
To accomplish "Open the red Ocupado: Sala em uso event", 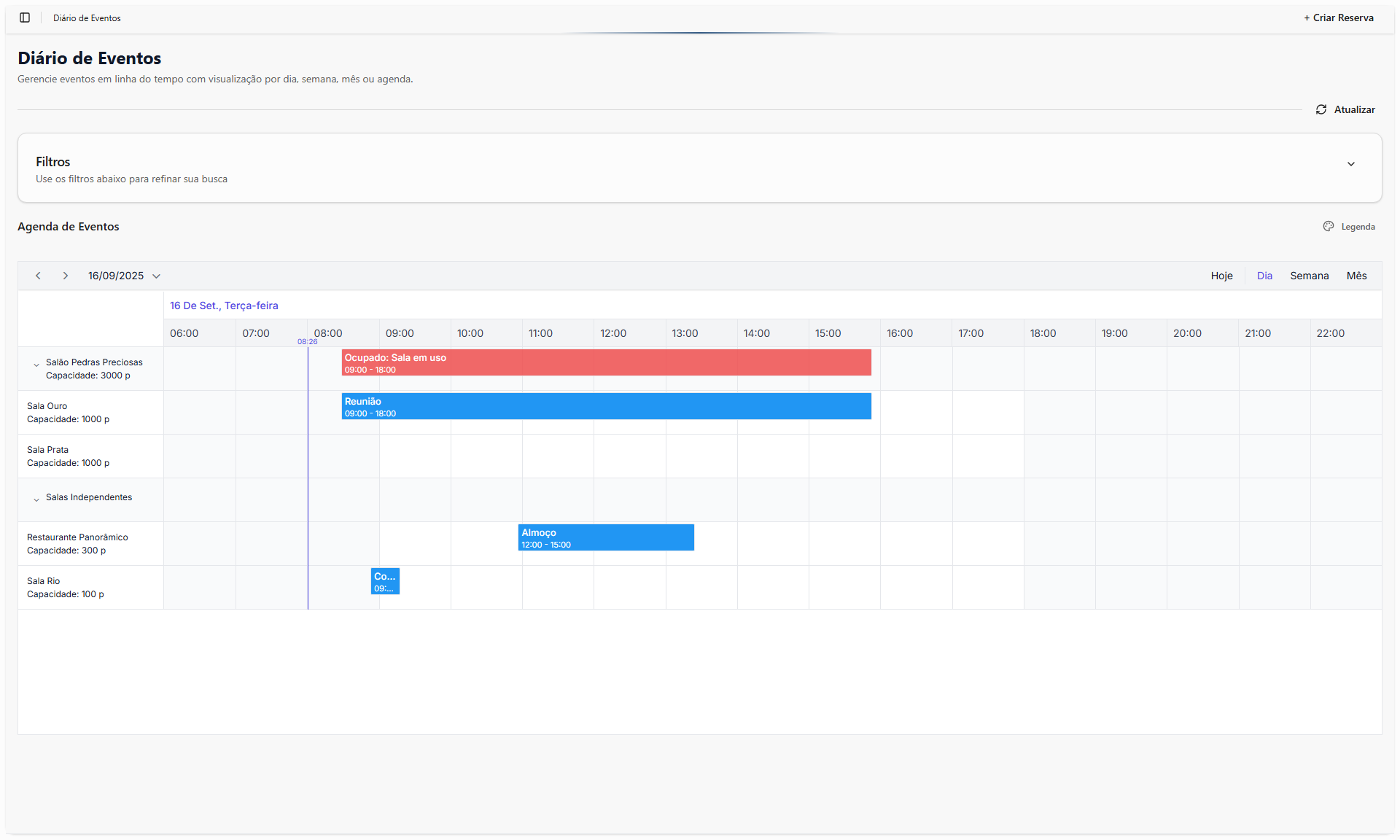I will coord(606,362).
